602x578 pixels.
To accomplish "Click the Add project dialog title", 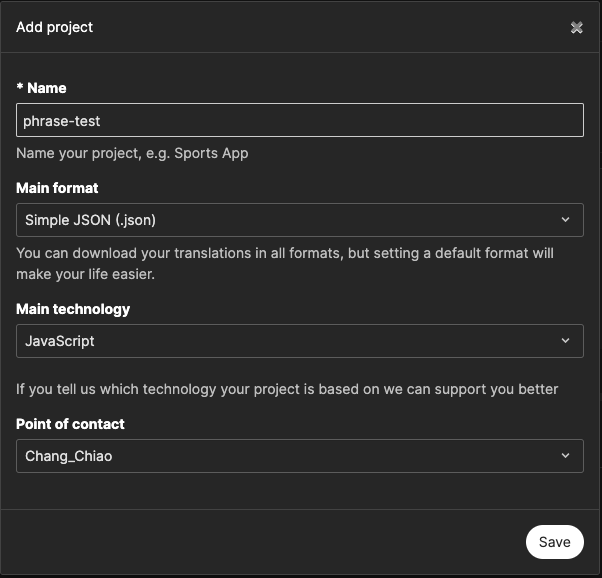I will [55, 27].
